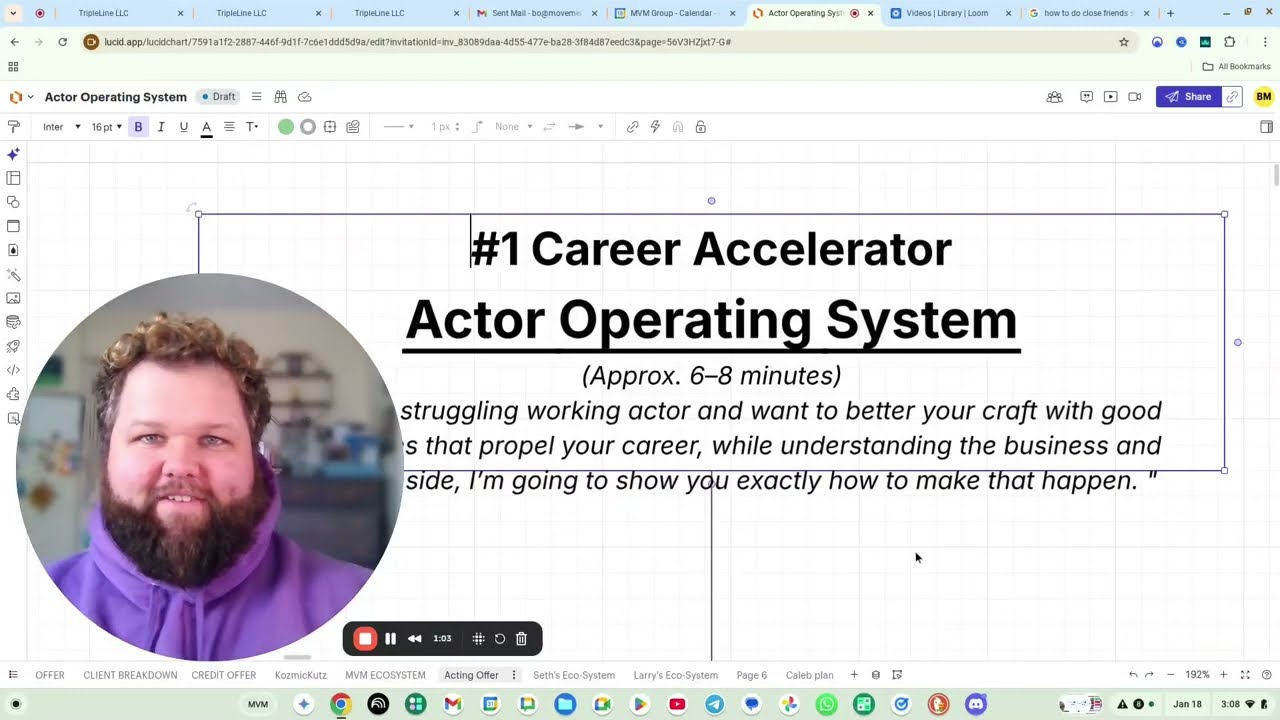The height and width of the screenshot is (720, 1280).
Task: Bookmark this page with the star
Action: 1124,42
